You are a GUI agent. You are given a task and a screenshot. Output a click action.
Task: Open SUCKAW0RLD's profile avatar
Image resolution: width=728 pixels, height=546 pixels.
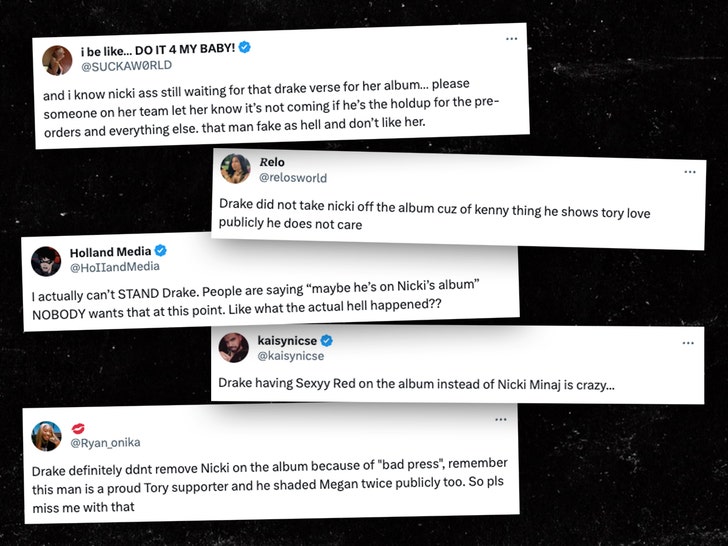[57, 59]
